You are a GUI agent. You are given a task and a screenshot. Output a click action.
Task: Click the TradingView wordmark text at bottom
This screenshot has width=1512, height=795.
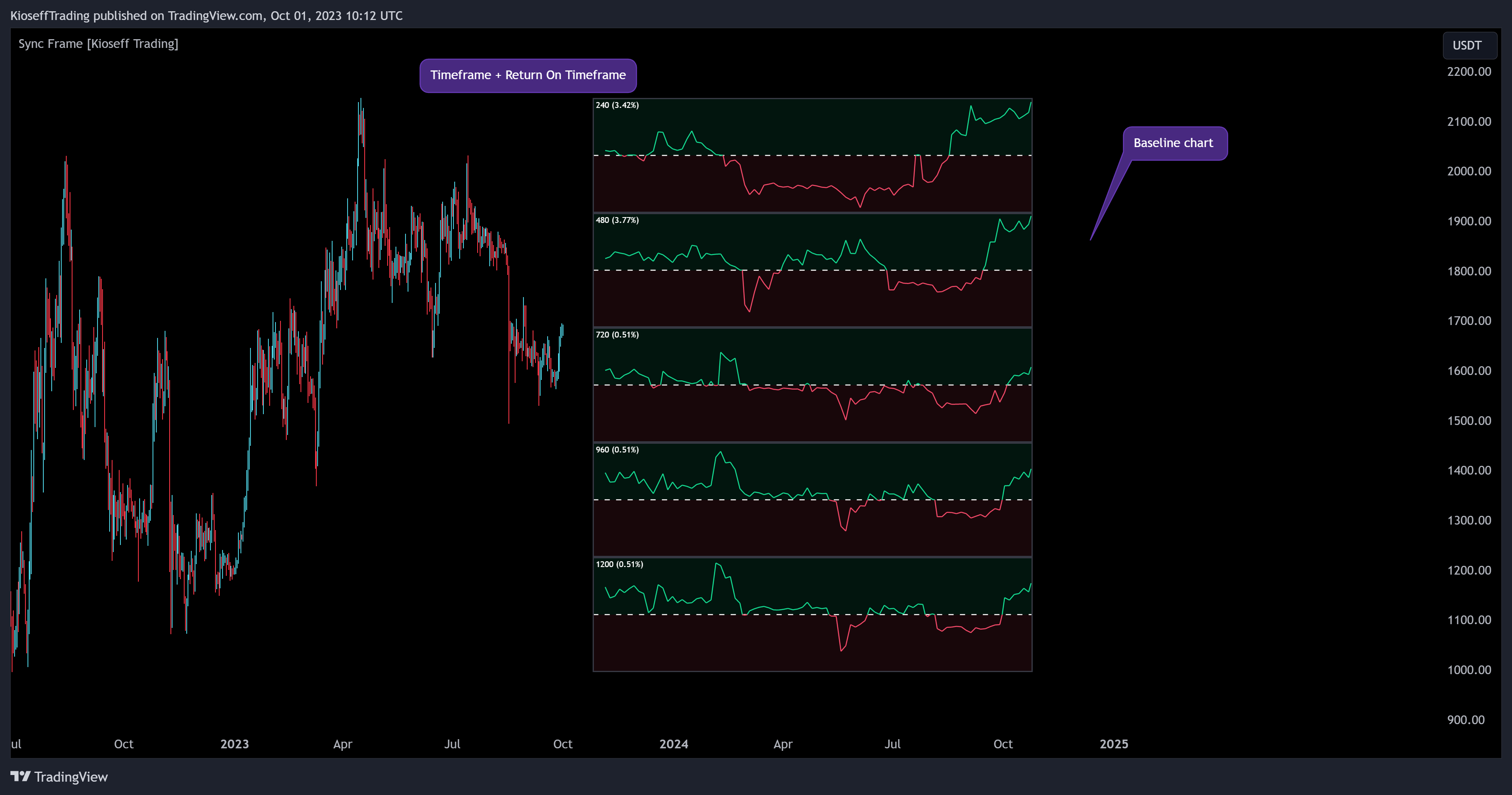pos(71,777)
